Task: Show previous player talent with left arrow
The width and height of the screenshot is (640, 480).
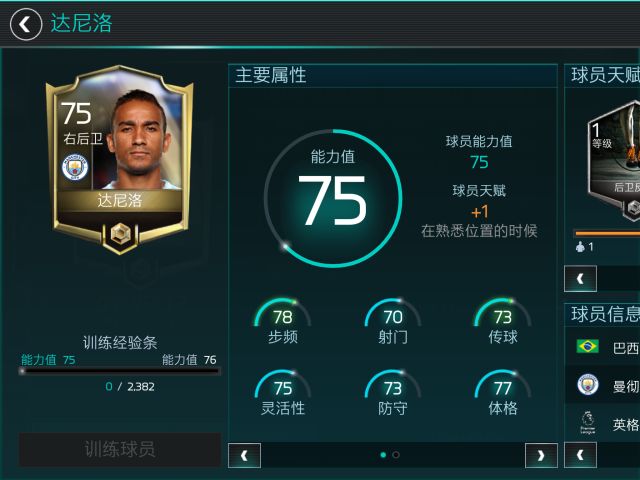Action: click(580, 278)
